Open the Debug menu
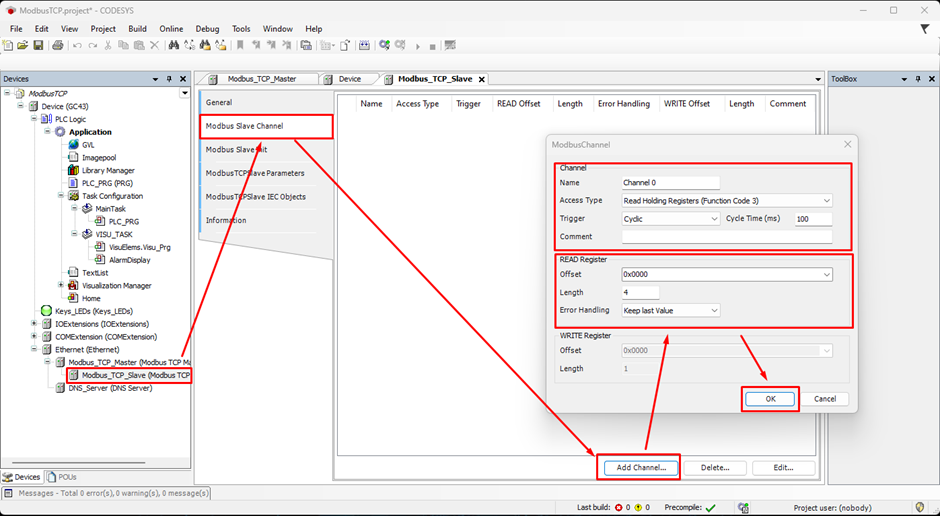 (207, 29)
